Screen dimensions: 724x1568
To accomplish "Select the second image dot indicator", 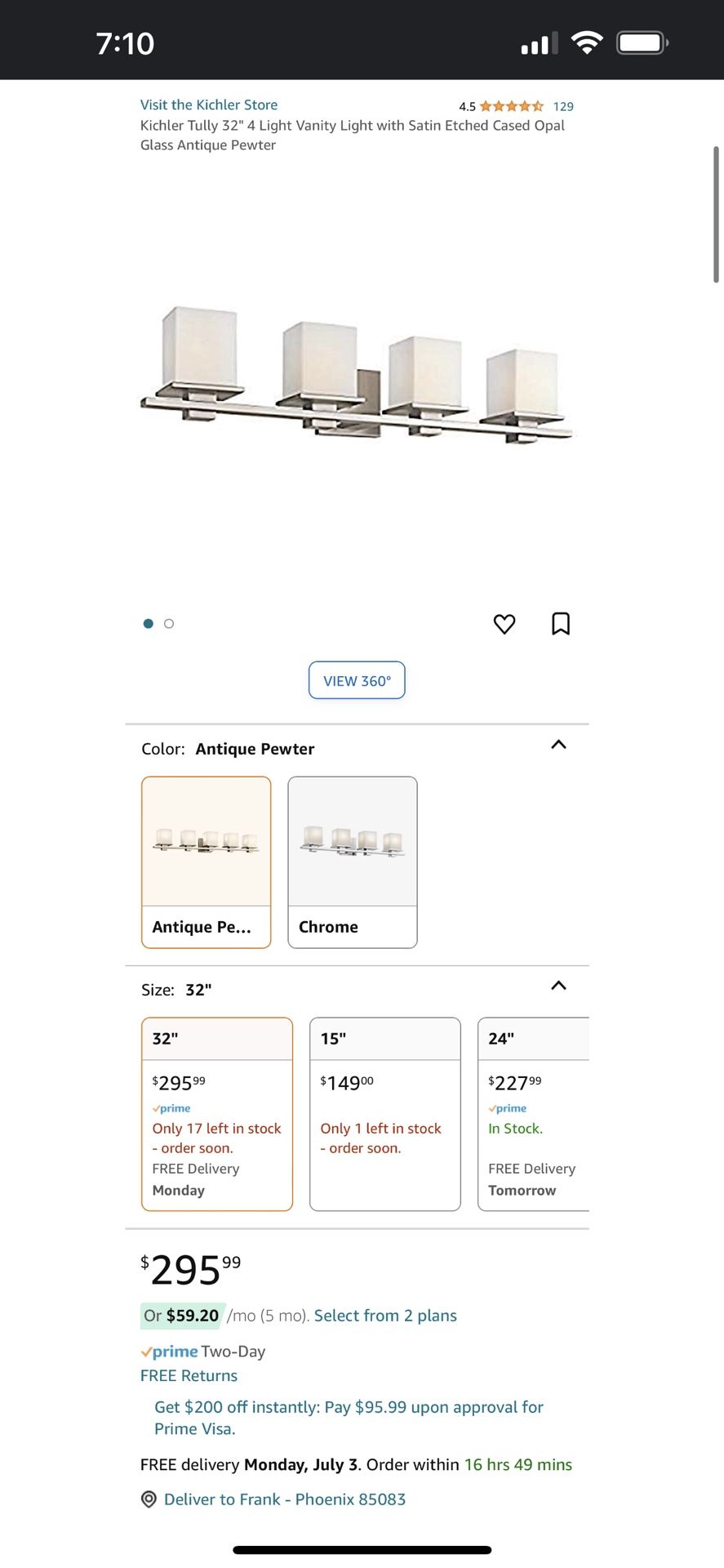I will (x=169, y=624).
